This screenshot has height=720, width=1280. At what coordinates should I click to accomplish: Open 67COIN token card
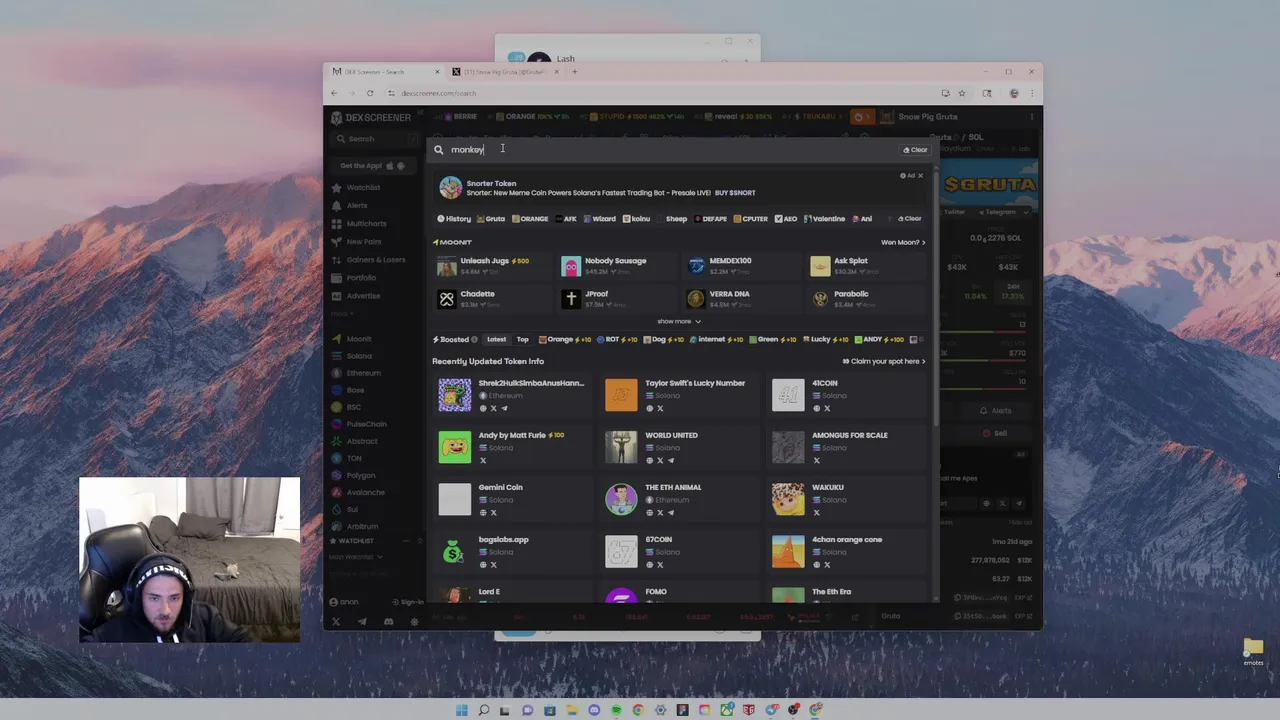click(680, 551)
